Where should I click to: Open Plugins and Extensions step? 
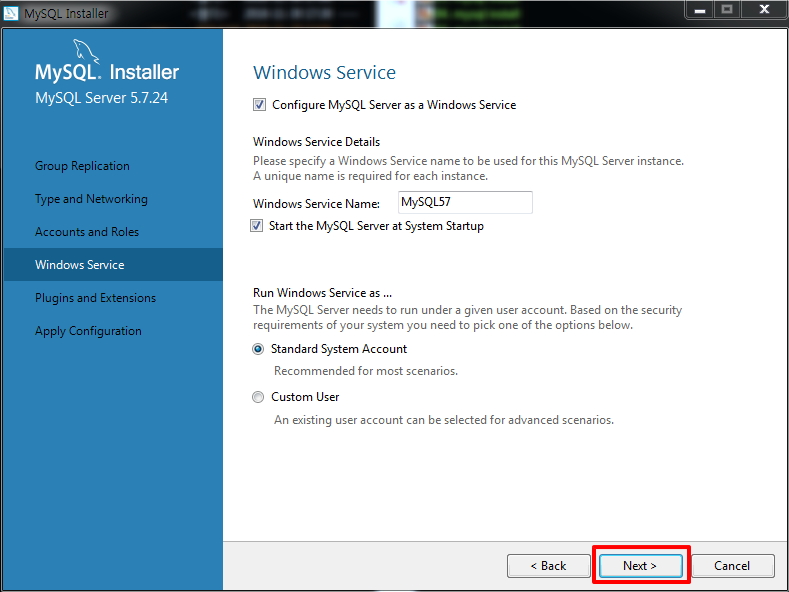[95, 298]
